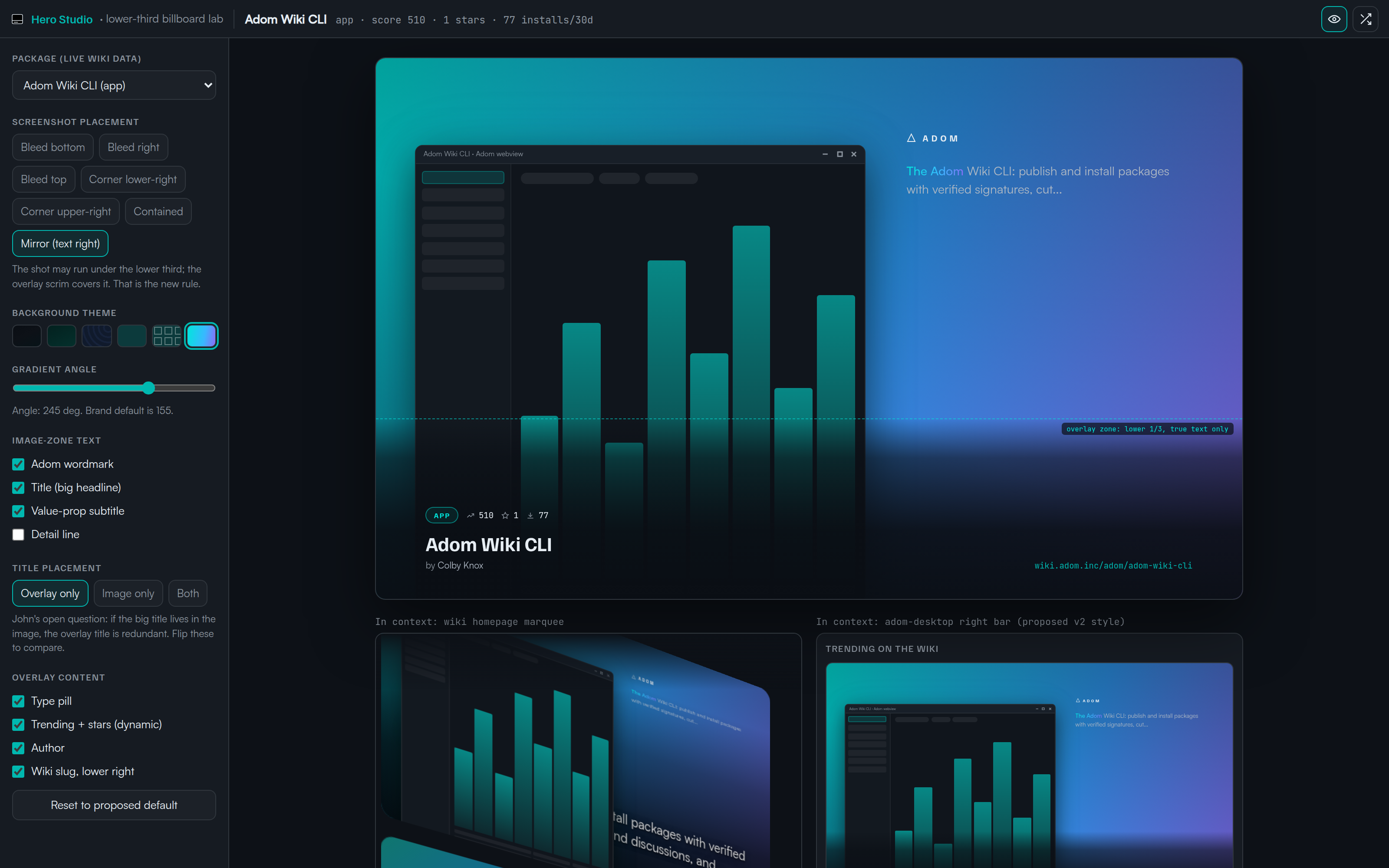This screenshot has width=1389, height=868.
Task: Select Mirror (text right) placement
Action: (x=60, y=244)
